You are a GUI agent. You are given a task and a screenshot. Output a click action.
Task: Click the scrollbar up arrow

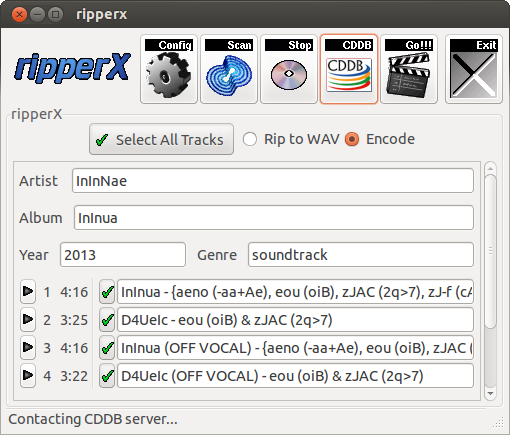tap(490, 168)
